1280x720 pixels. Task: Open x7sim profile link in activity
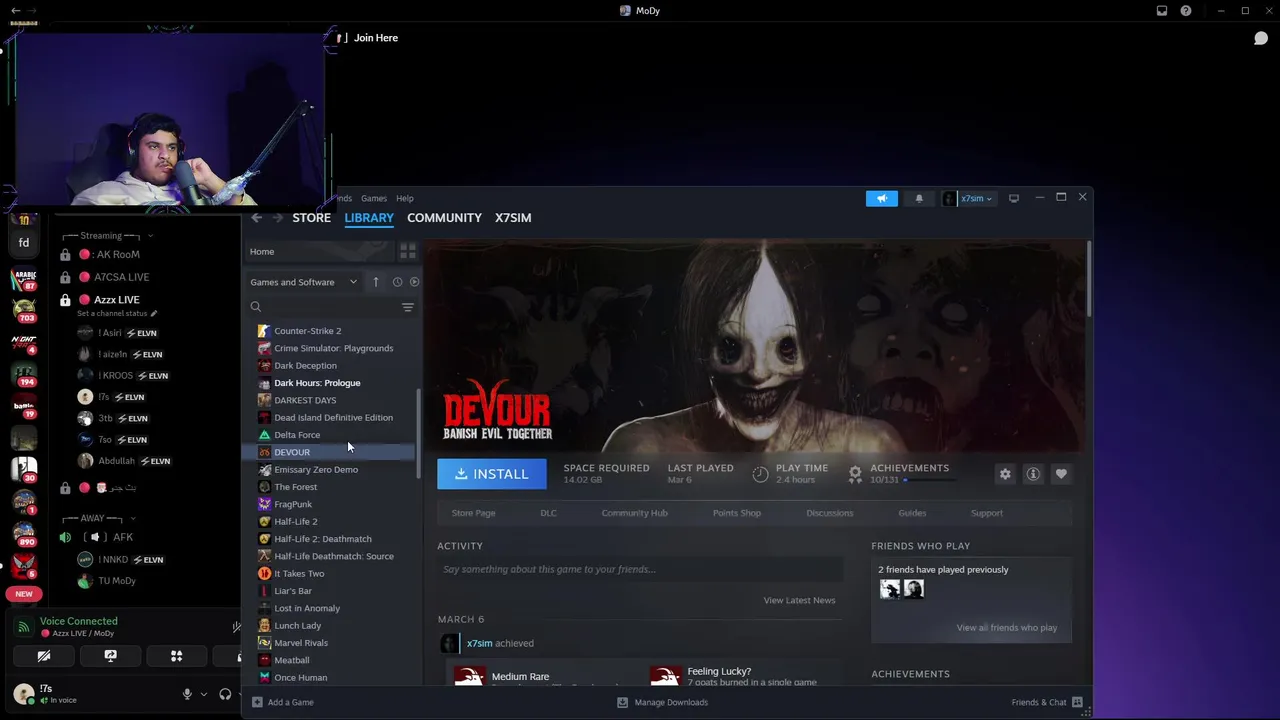(479, 643)
